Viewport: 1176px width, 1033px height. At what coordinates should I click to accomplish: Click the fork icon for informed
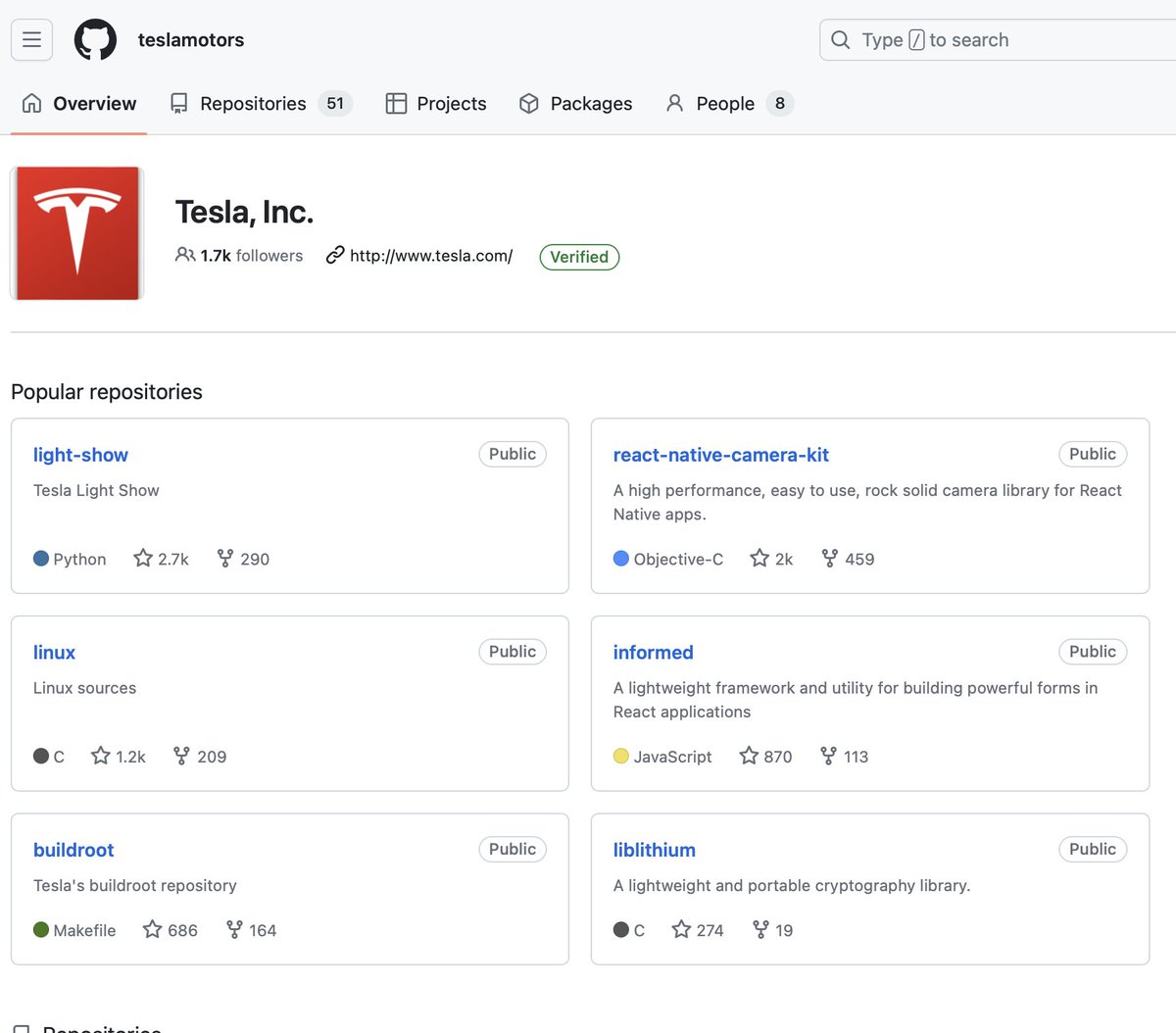click(829, 756)
